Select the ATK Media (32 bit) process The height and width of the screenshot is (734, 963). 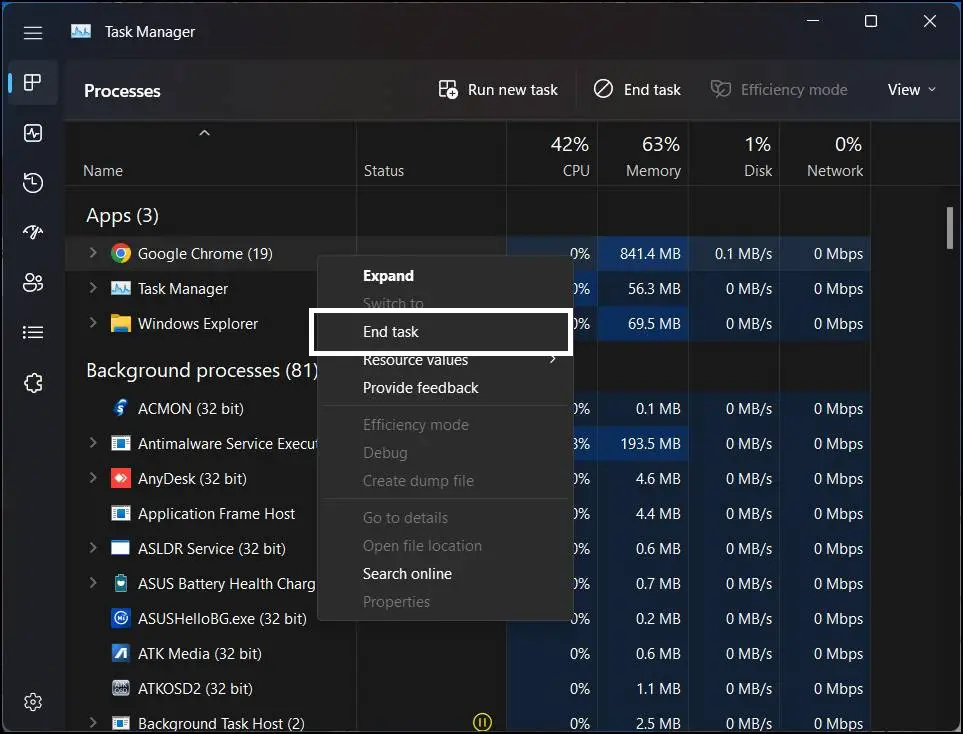tap(200, 654)
